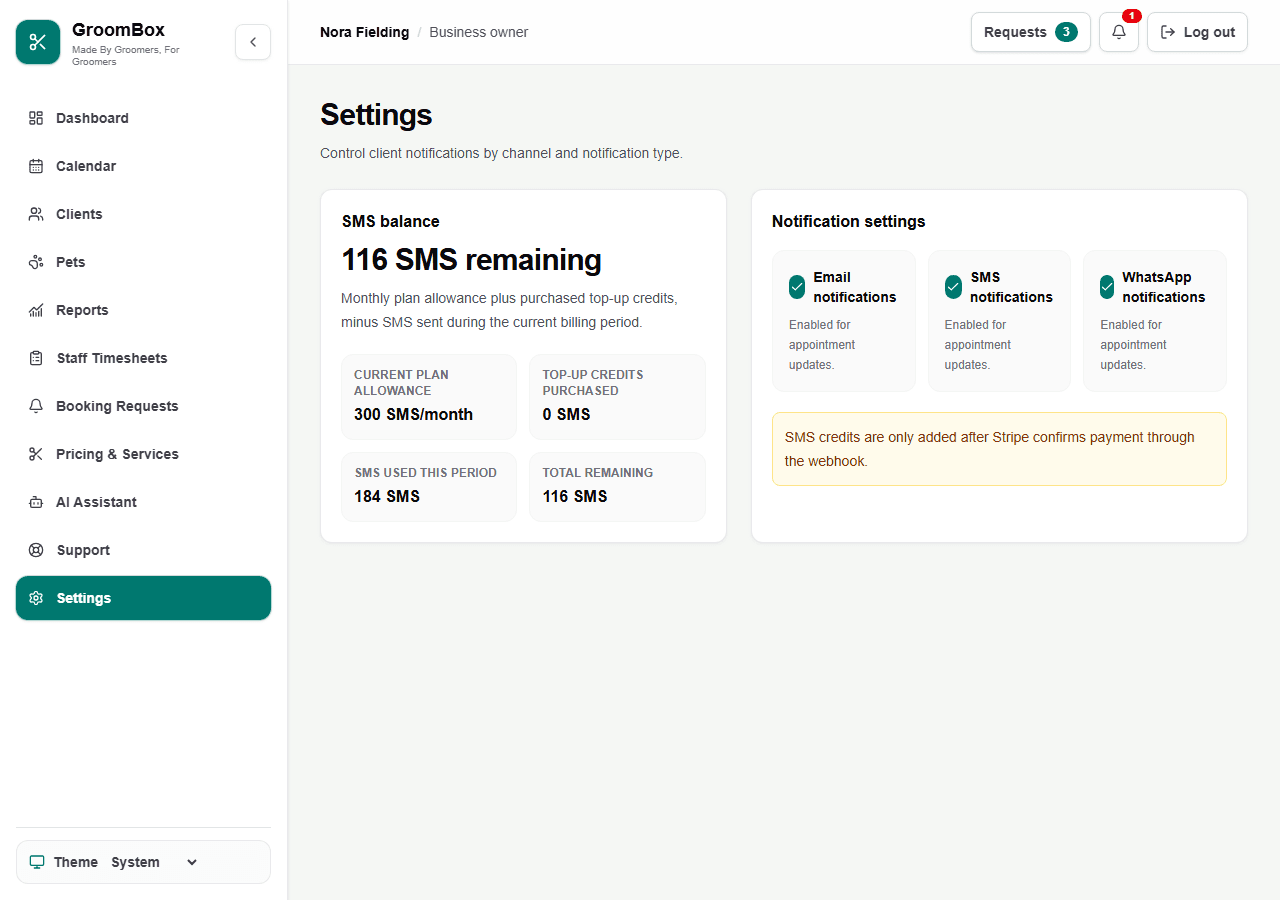Click the AI Assistant robot icon
This screenshot has height=900, width=1280.
(x=36, y=502)
